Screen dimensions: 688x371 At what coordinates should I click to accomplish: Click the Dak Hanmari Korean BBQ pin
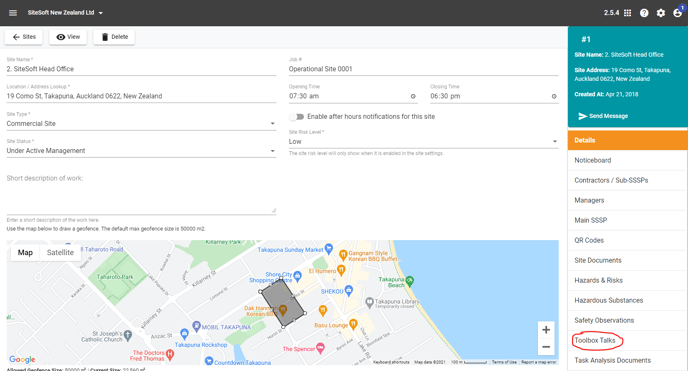pos(283,310)
